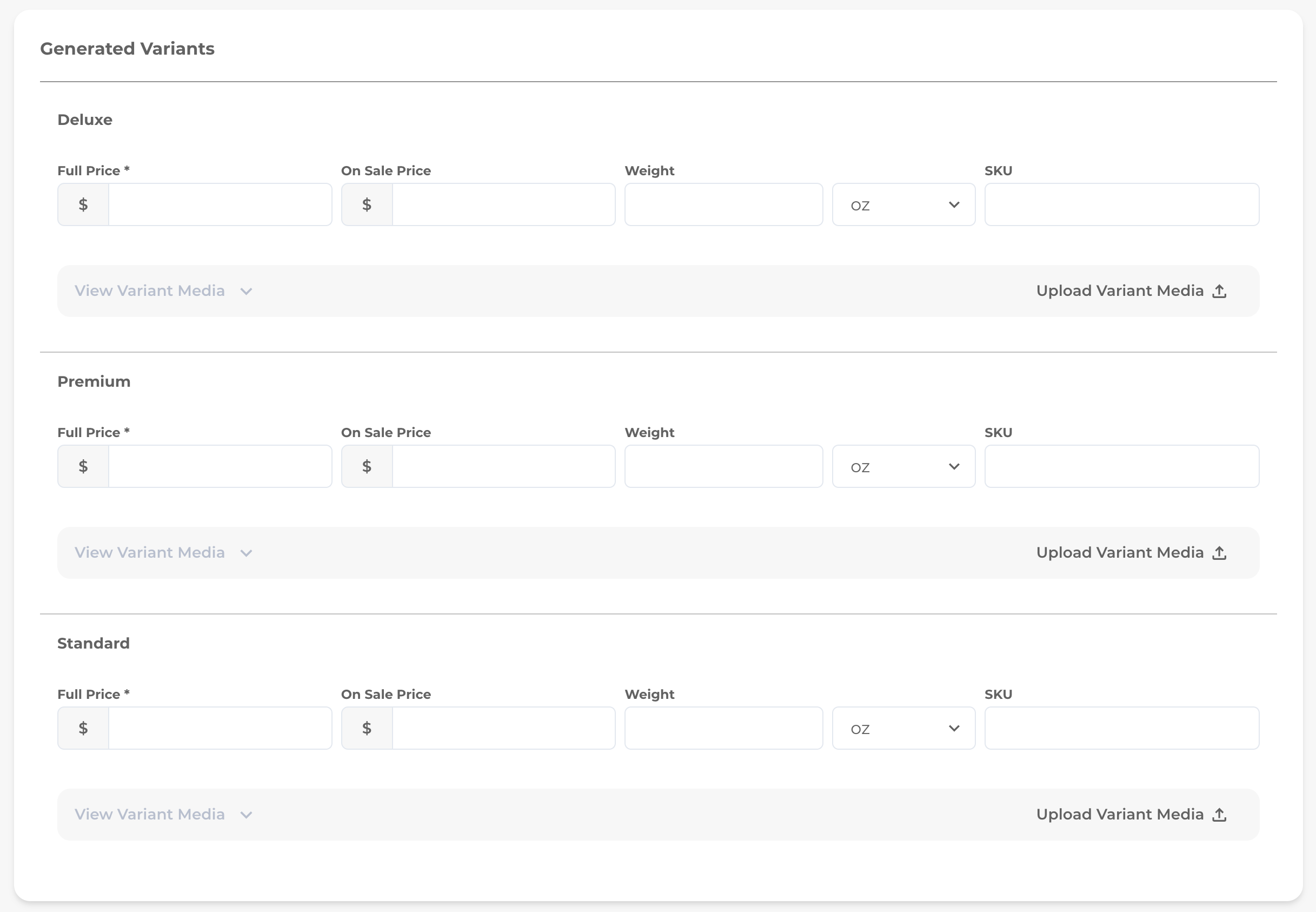Expand View Variant Media for Premium
Viewport: 1316px width, 912px height.
tap(163, 553)
